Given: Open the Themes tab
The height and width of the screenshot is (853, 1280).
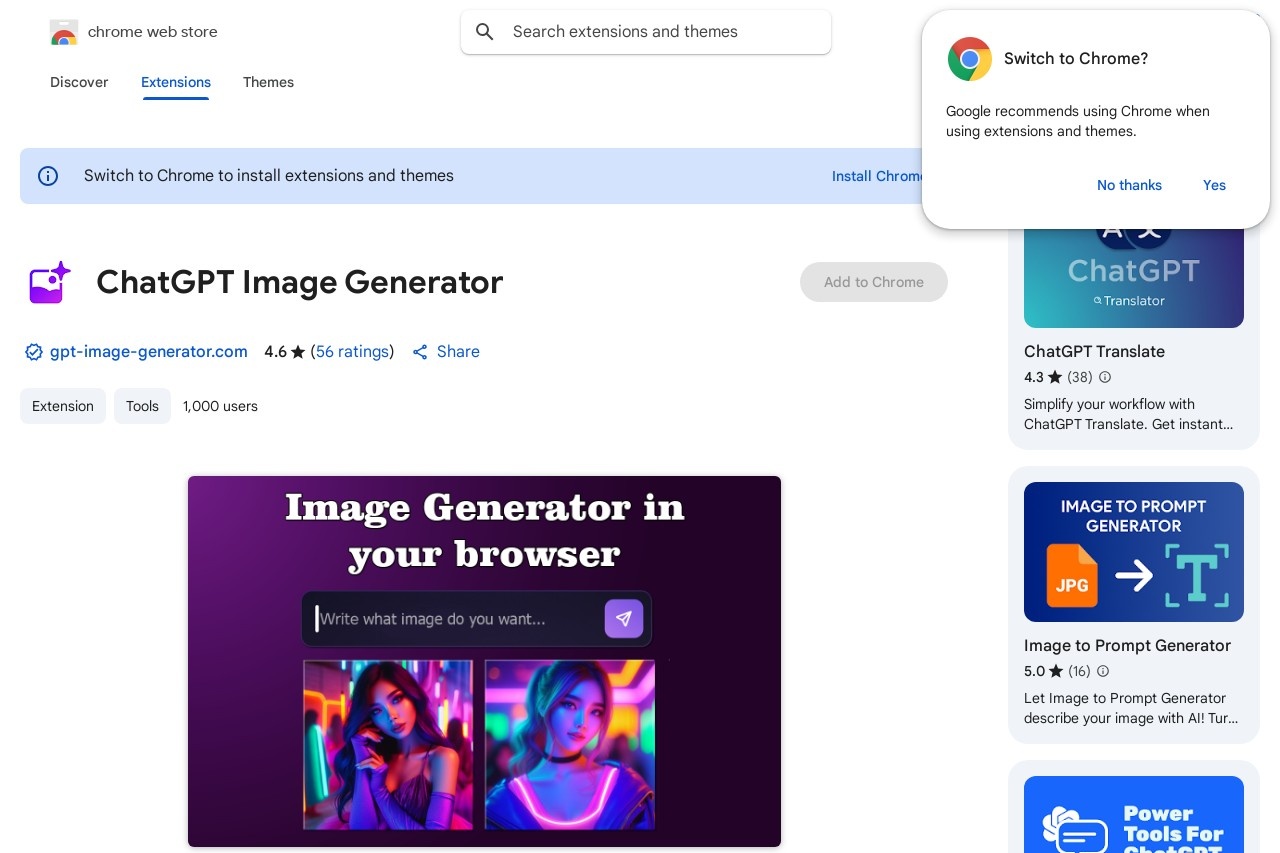Looking at the screenshot, I should pyautogui.click(x=268, y=82).
